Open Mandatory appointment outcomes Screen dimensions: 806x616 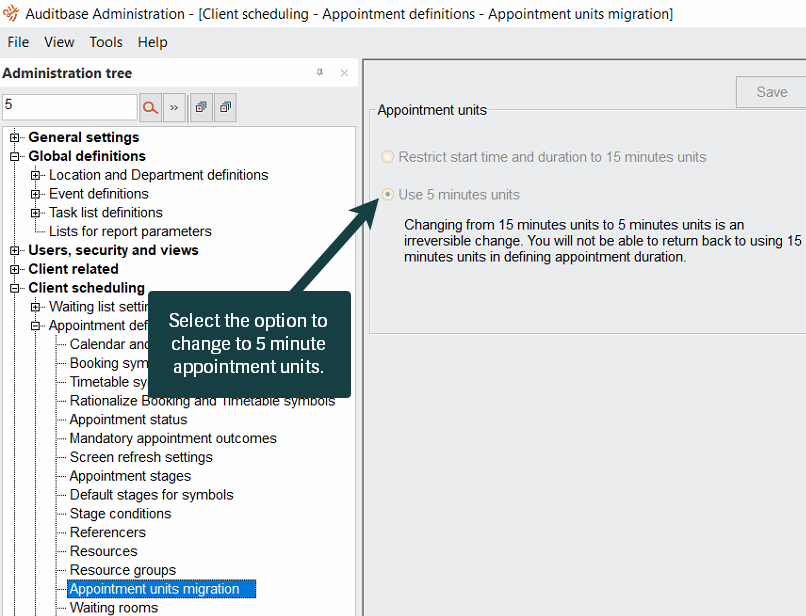click(173, 438)
